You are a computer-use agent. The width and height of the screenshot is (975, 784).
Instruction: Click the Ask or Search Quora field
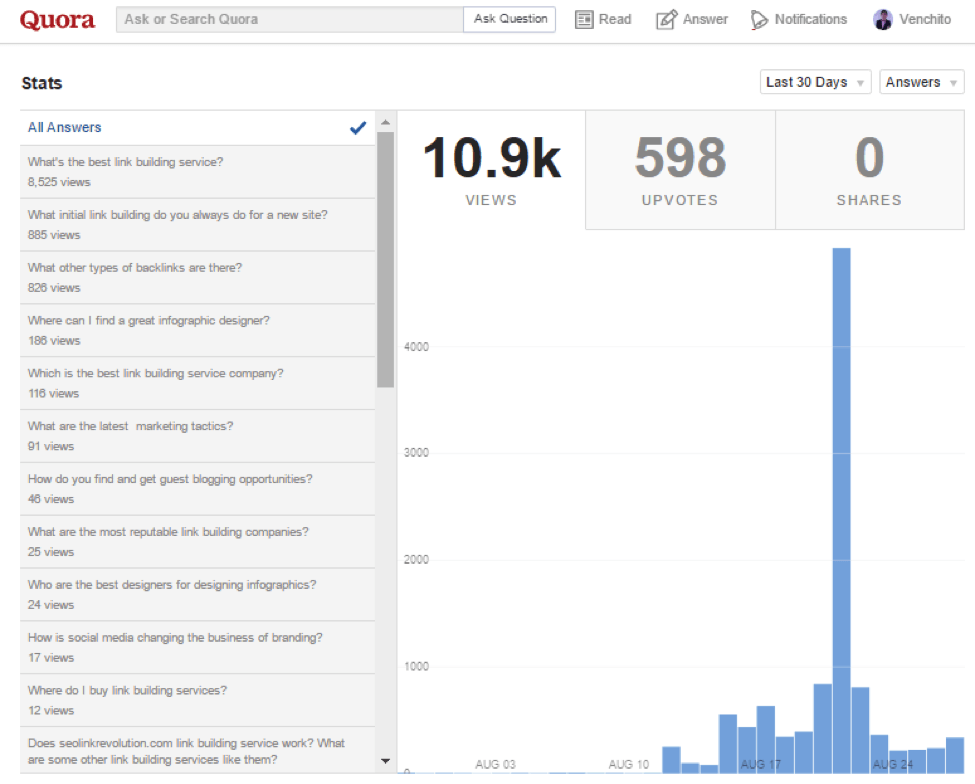click(x=290, y=19)
